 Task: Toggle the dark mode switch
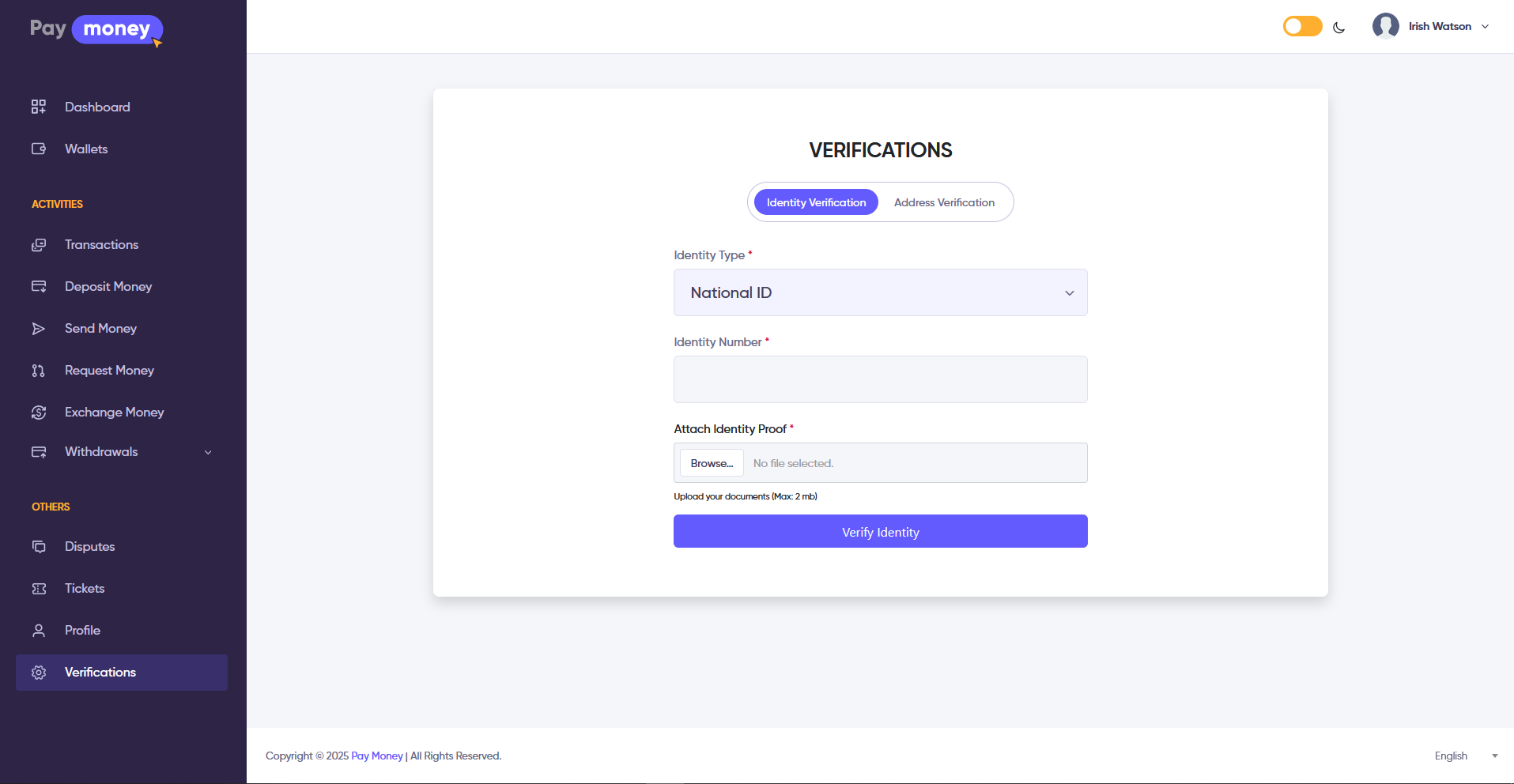1302,26
